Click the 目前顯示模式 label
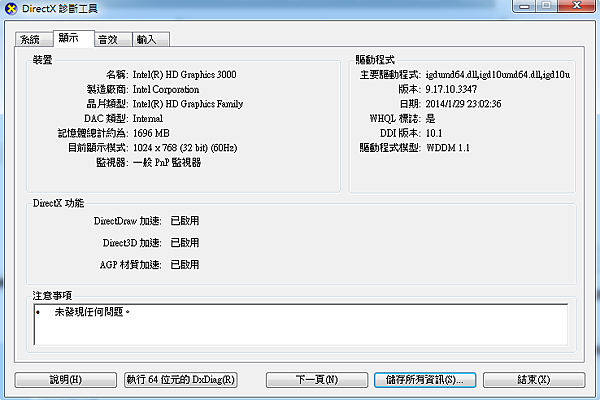Screen dimensions: 600x400 pyautogui.click(x=98, y=148)
